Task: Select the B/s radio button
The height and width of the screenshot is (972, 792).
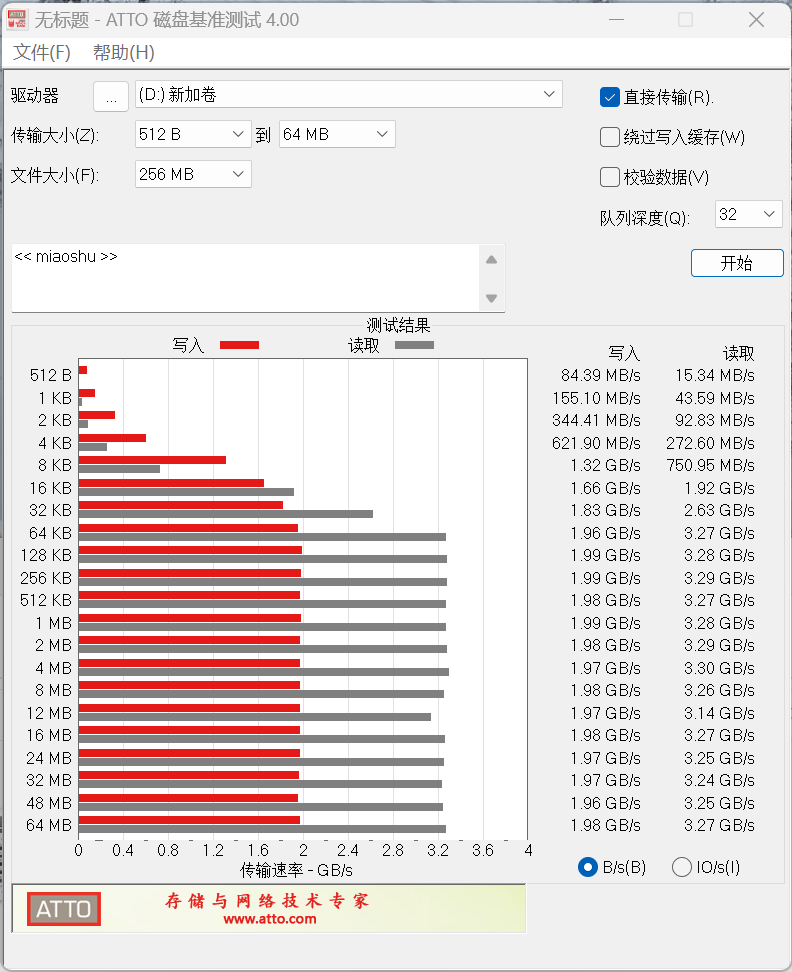Action: (588, 867)
